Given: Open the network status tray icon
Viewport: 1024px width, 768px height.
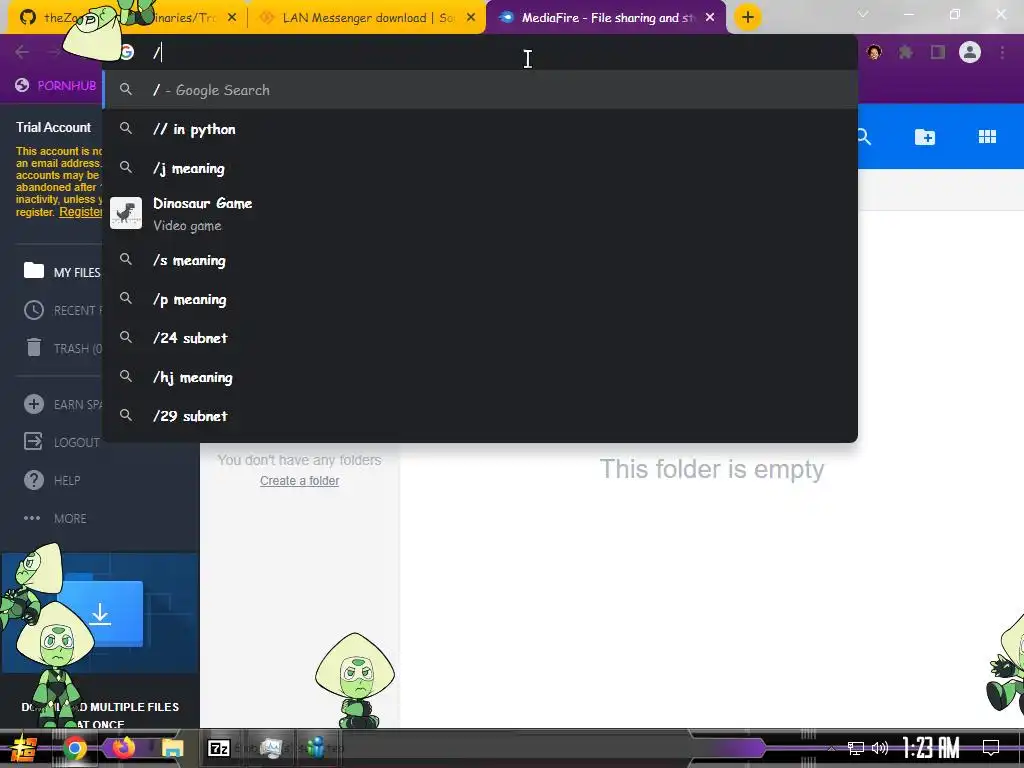Looking at the screenshot, I should (x=856, y=748).
